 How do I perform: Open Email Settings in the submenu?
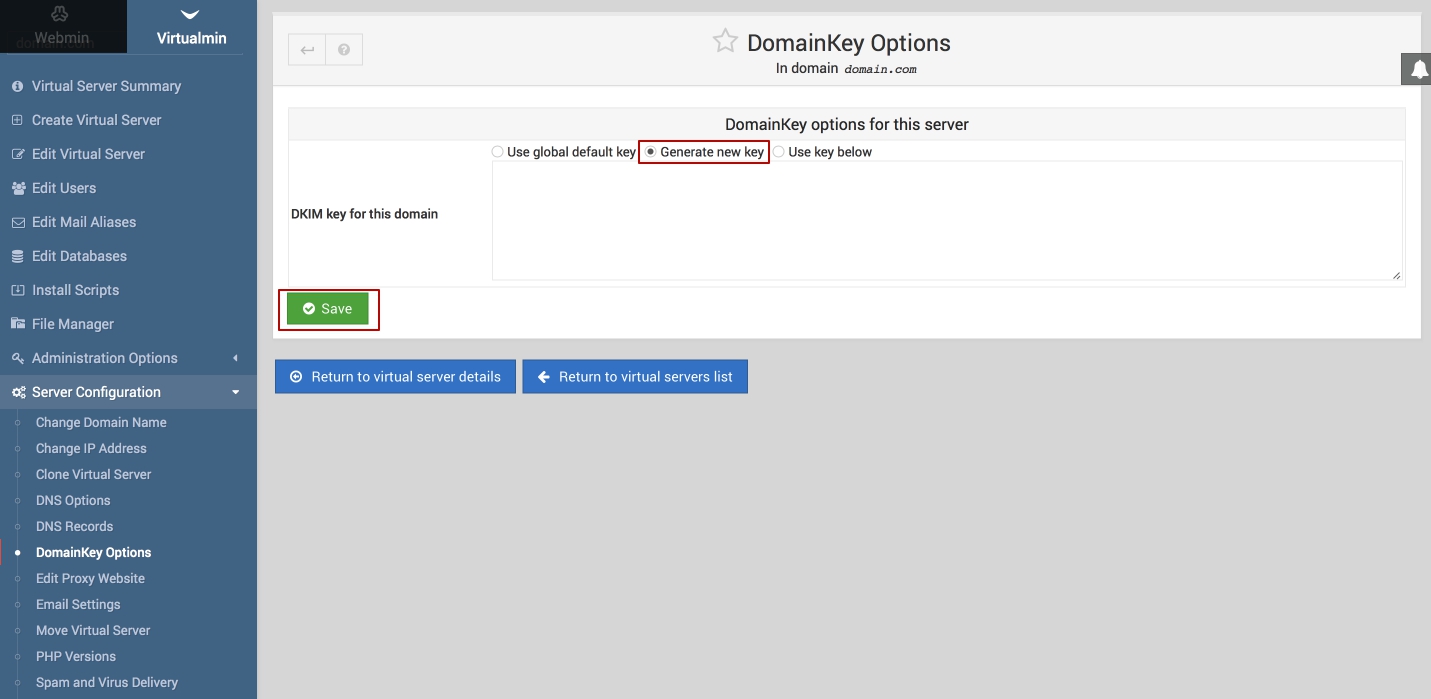(x=78, y=604)
